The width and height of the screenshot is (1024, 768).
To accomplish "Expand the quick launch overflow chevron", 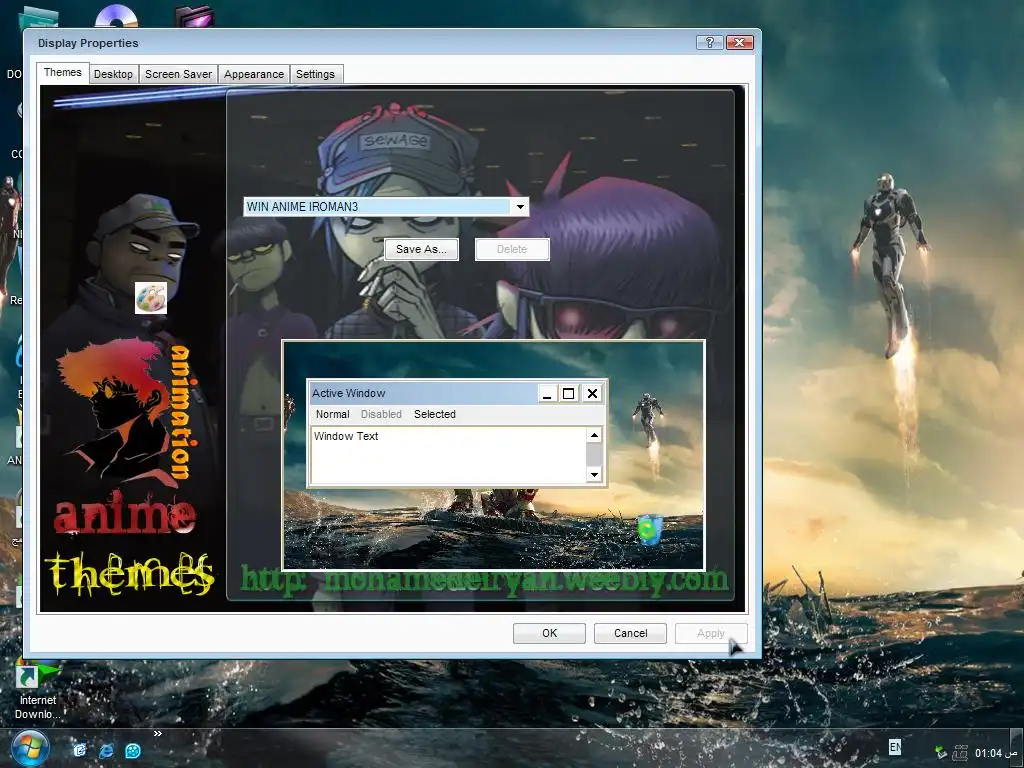I will [157, 733].
